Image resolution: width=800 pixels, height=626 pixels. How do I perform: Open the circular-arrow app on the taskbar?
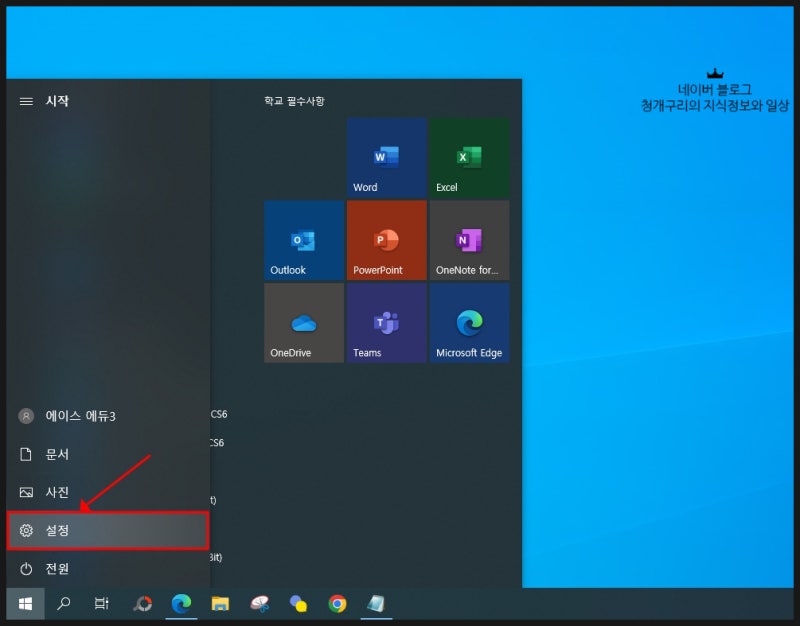(143, 604)
